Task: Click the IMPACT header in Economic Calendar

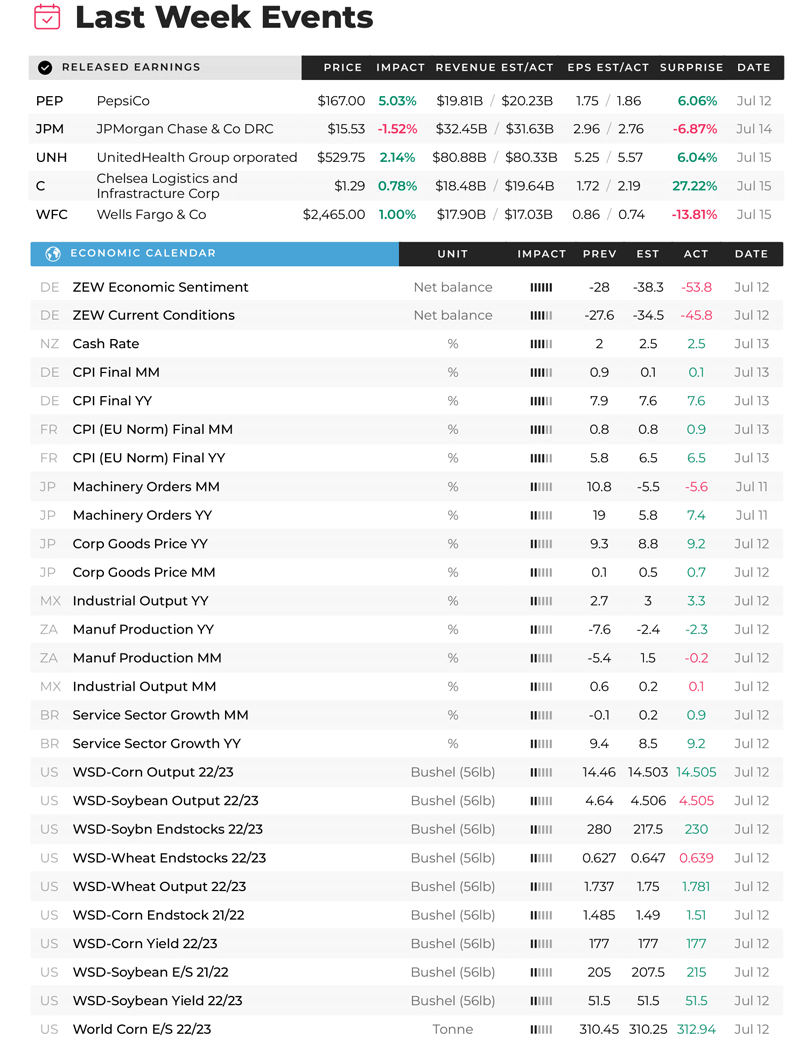Action: tap(541, 254)
